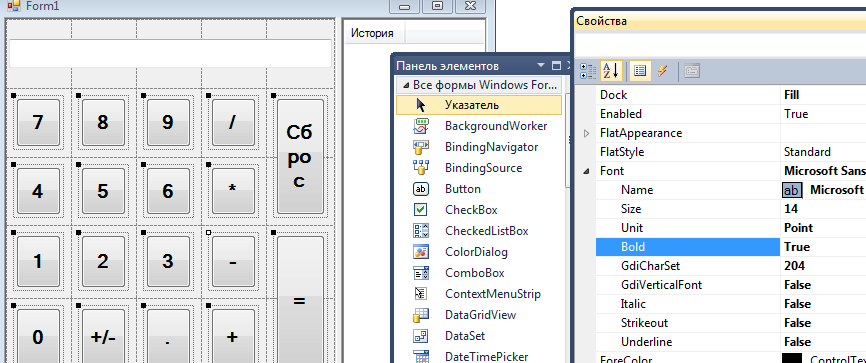Viewport: 866px width, 363px height.
Task: Click calculator button 6
Action: click(168, 191)
